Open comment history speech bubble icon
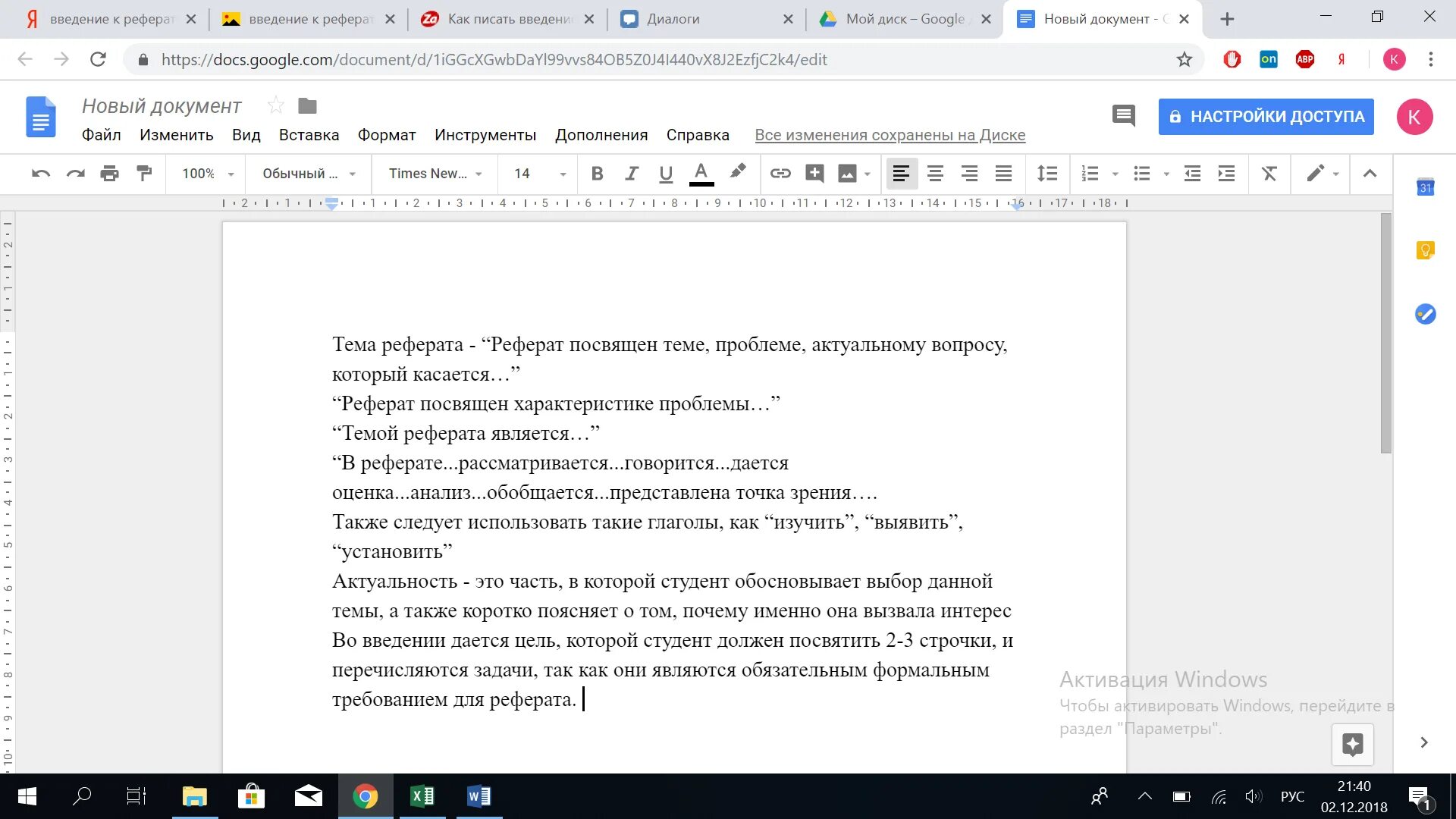 click(x=1123, y=116)
